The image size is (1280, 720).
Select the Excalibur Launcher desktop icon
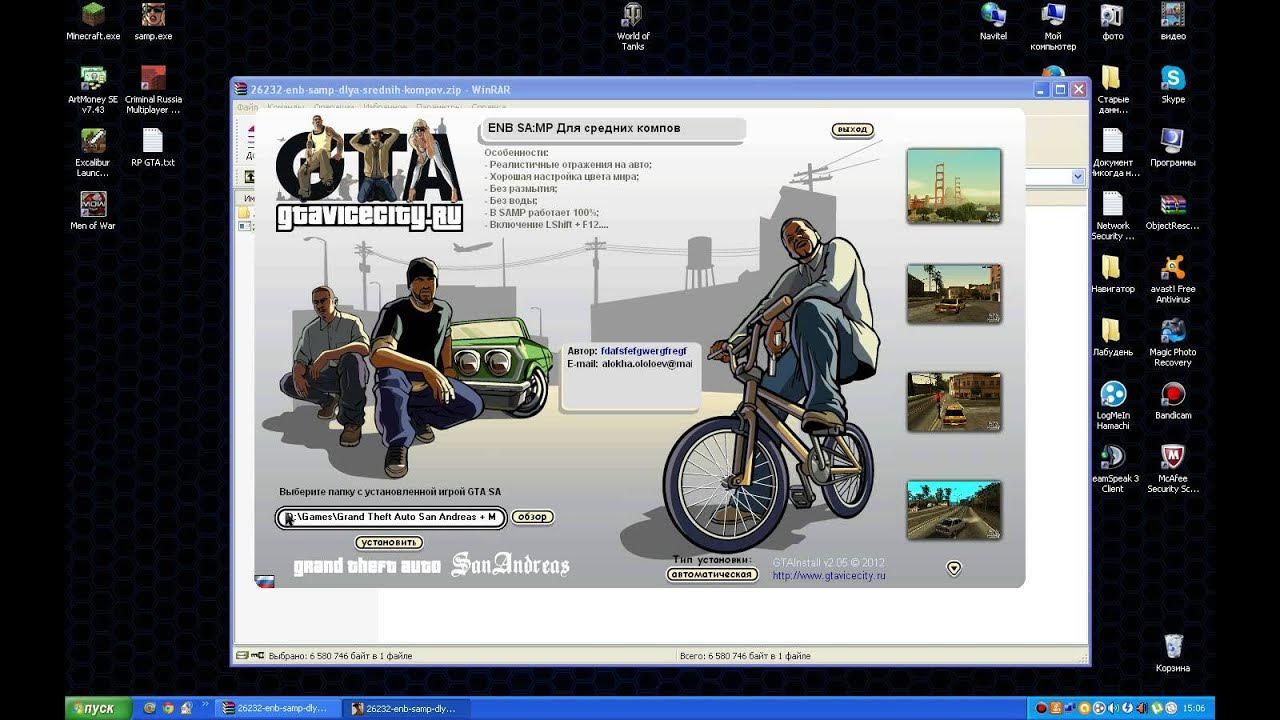[93, 152]
